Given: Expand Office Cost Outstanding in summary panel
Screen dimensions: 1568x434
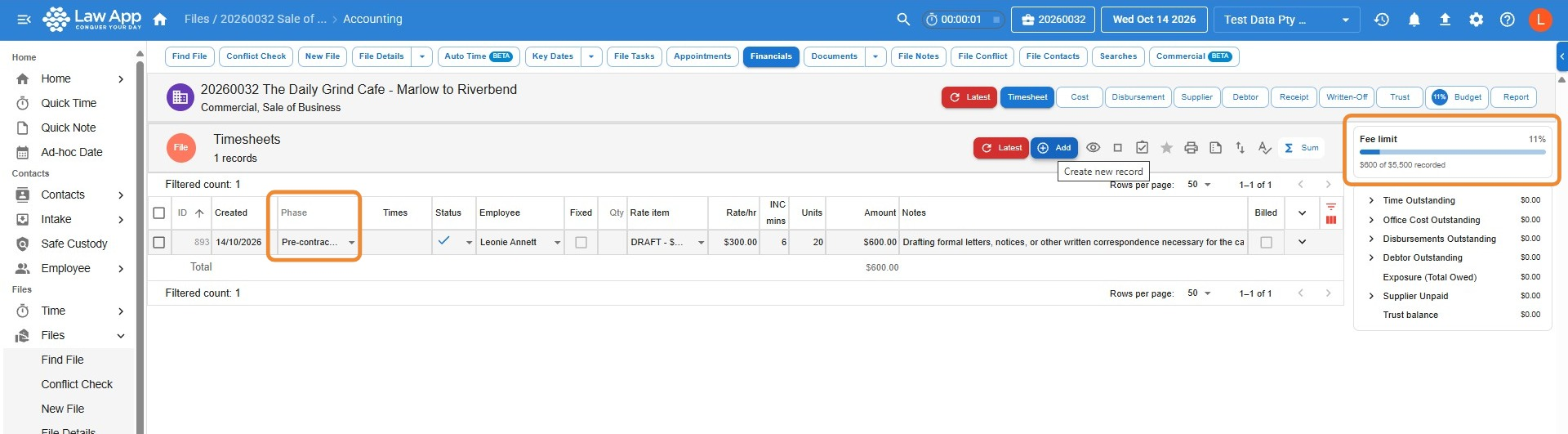Looking at the screenshot, I should (1371, 220).
